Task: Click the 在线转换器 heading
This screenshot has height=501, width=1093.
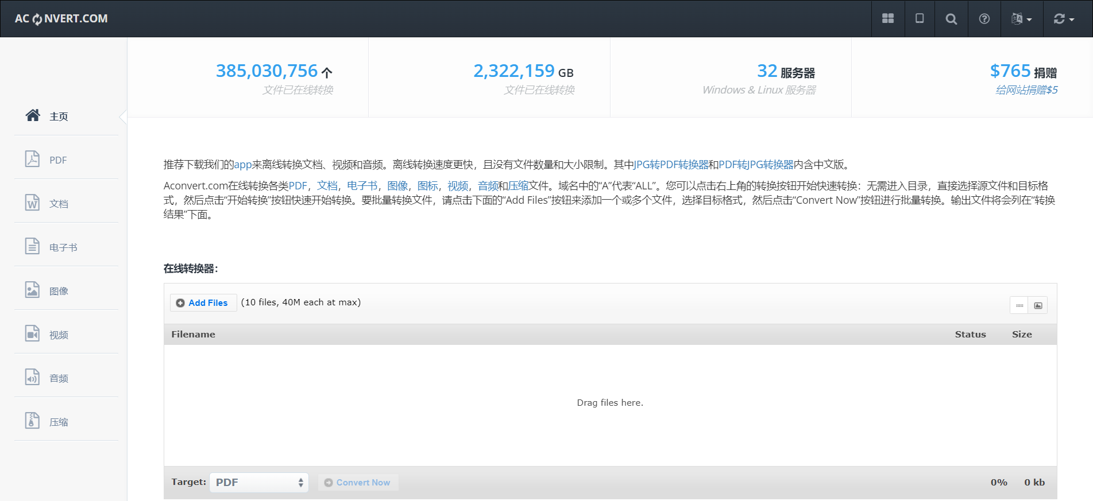Action: click(x=191, y=268)
